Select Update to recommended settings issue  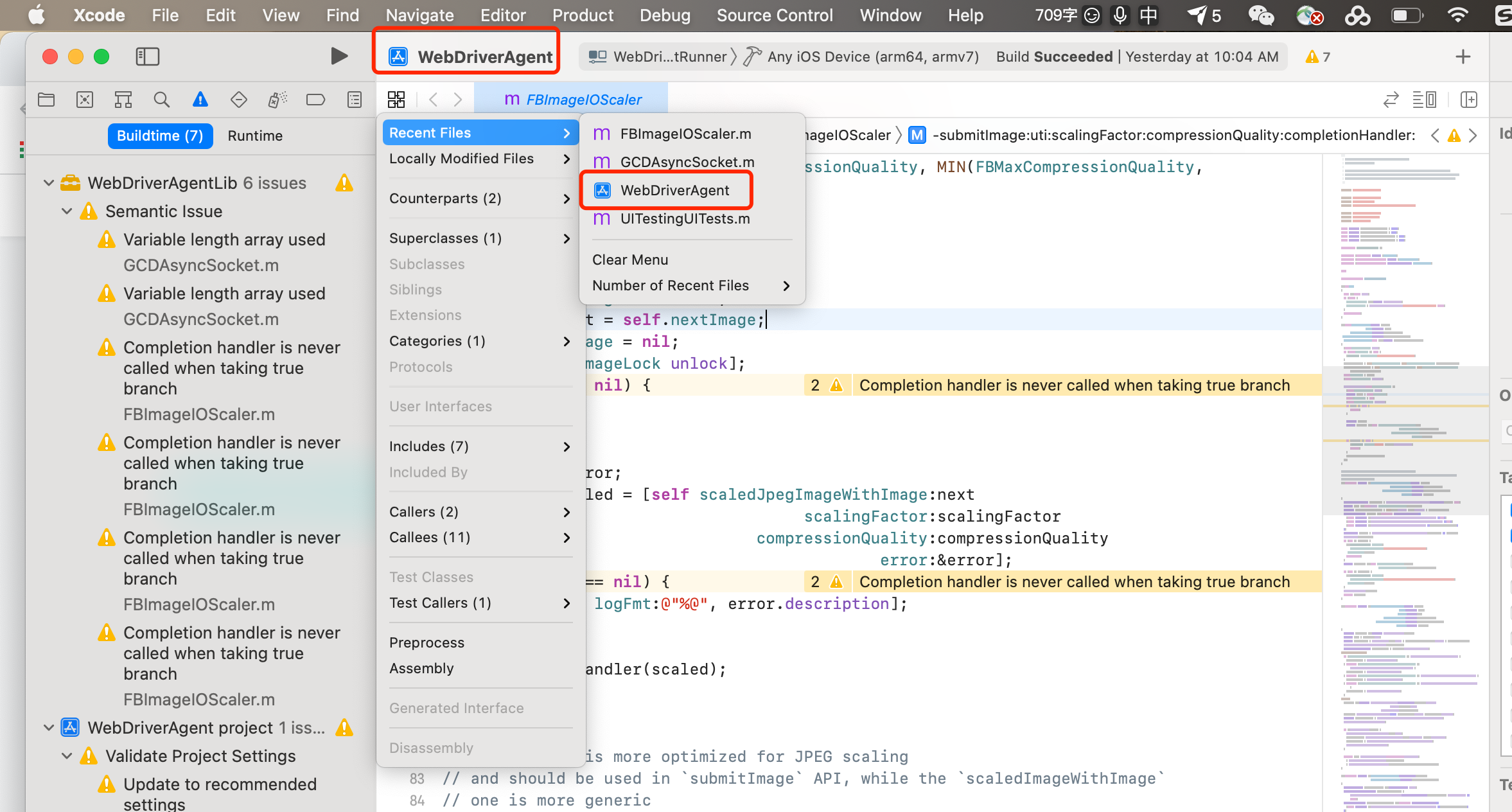coord(220,794)
